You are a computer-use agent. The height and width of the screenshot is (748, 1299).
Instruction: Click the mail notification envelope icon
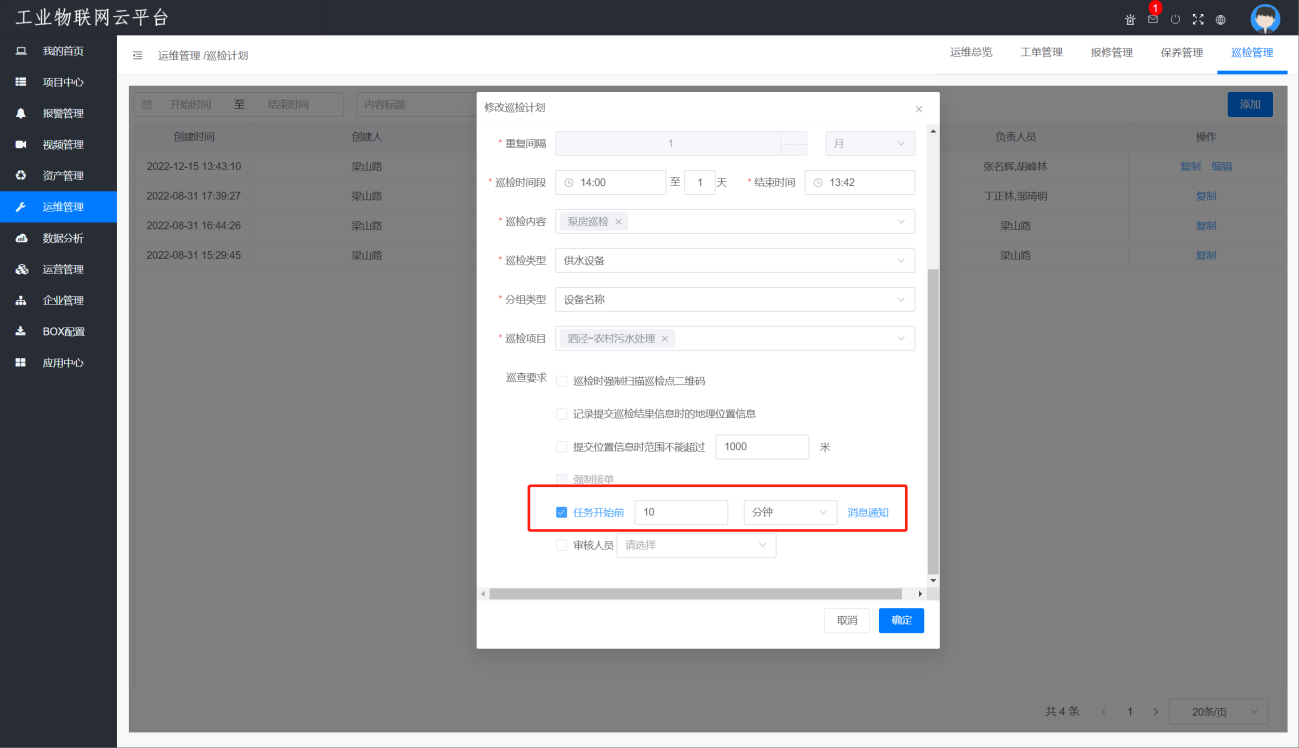(1152, 19)
